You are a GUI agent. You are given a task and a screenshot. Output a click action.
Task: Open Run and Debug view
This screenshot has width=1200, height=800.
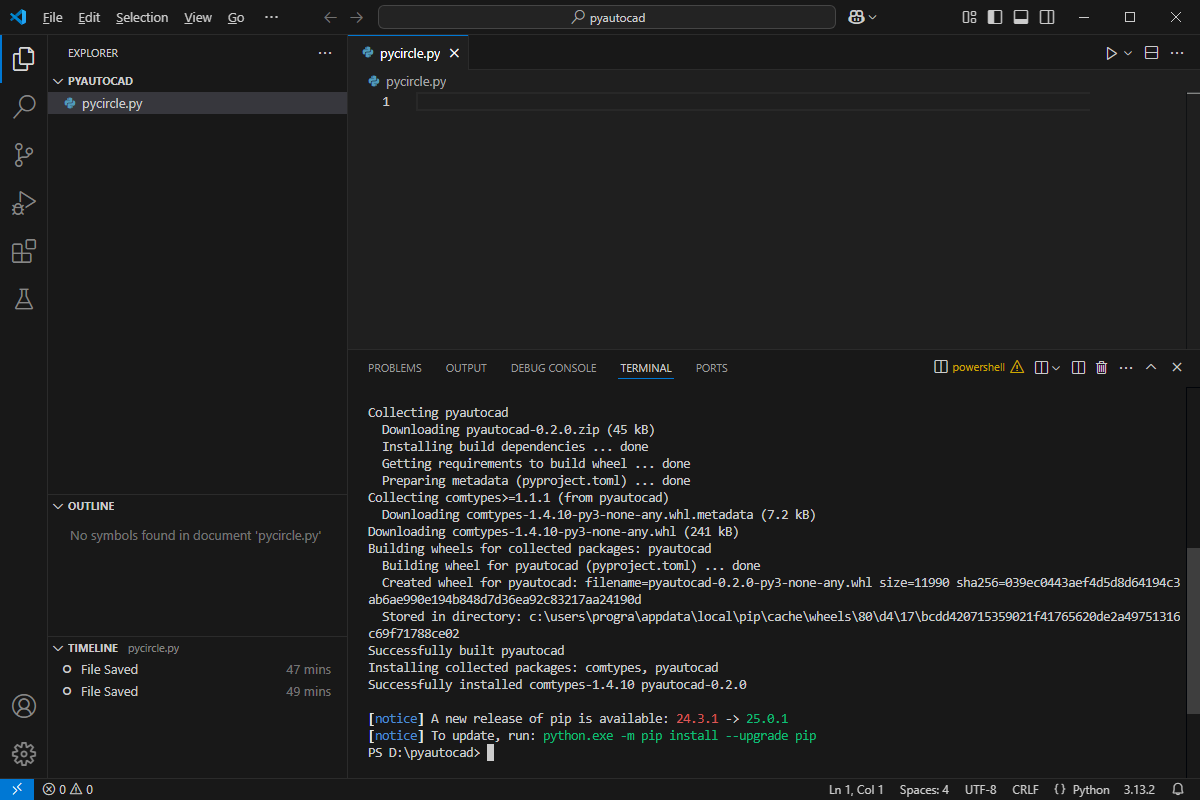click(x=24, y=203)
